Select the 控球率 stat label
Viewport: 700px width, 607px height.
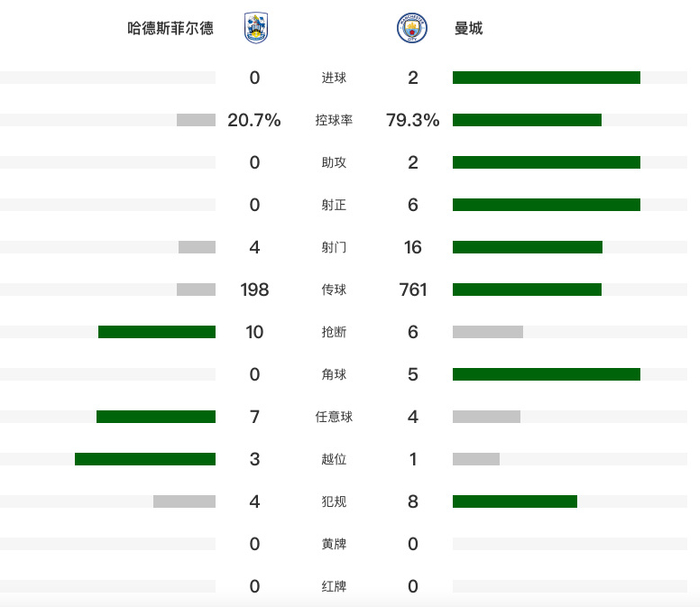click(x=334, y=120)
